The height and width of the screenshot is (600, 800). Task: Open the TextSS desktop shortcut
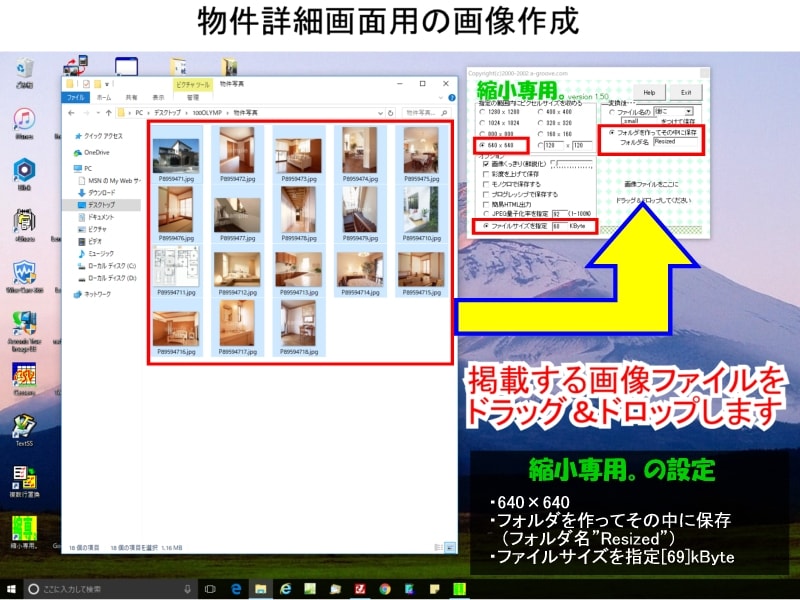[x=24, y=430]
